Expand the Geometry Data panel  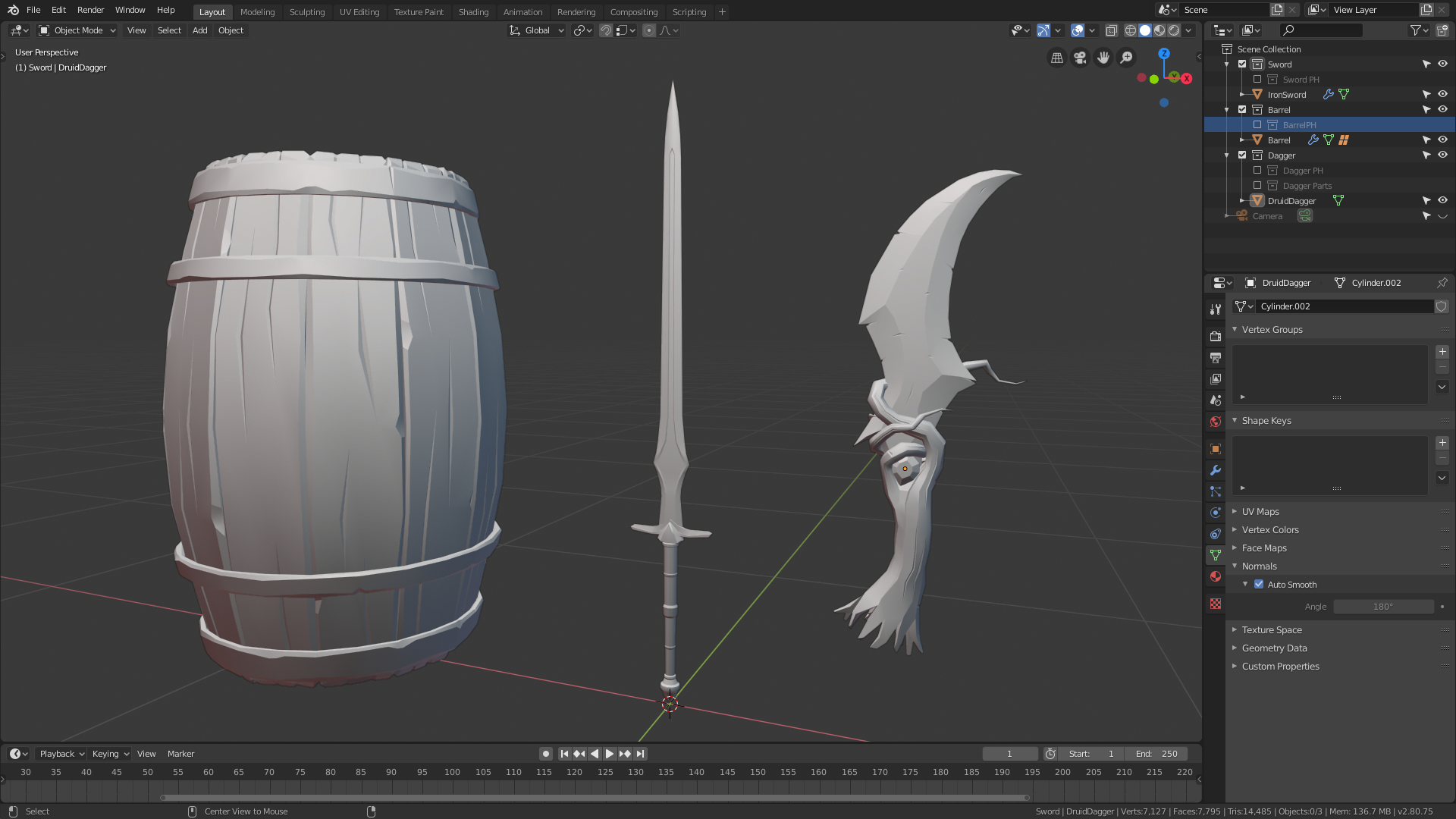tap(1274, 648)
